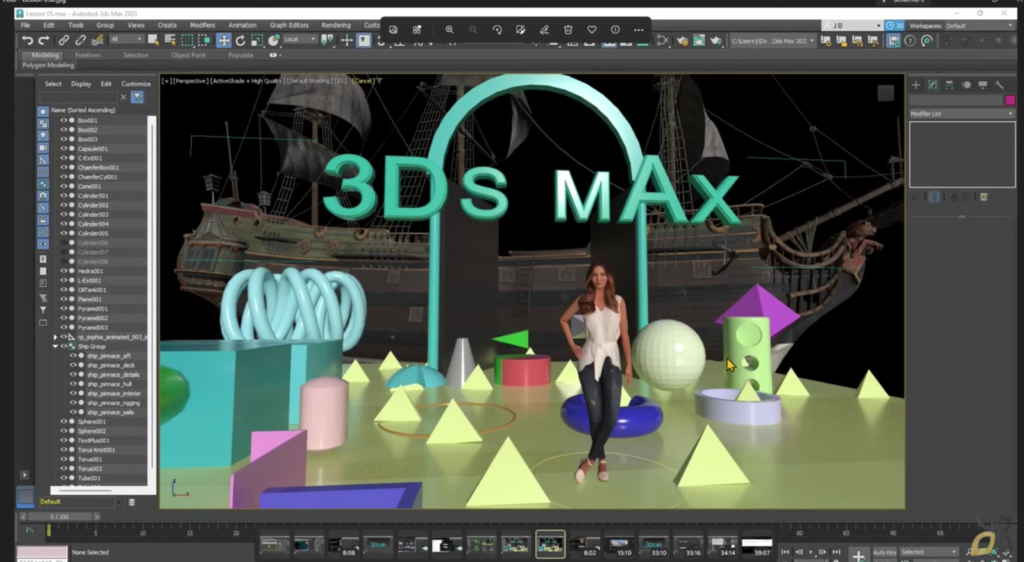Open the Workspaces Default dropdown
The width and height of the screenshot is (1024, 562).
pyautogui.click(x=980, y=25)
